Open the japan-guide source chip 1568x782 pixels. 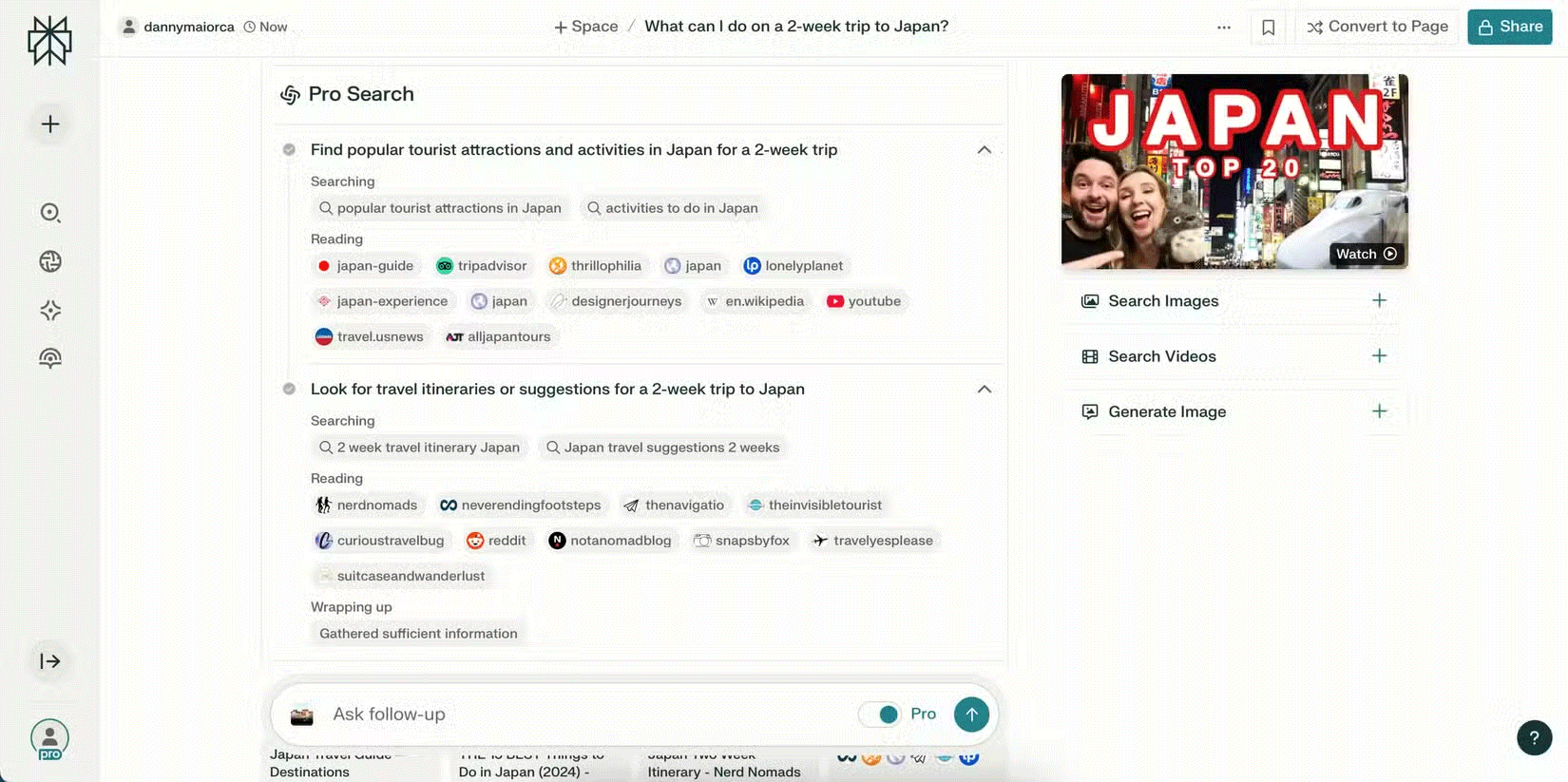tap(365, 266)
